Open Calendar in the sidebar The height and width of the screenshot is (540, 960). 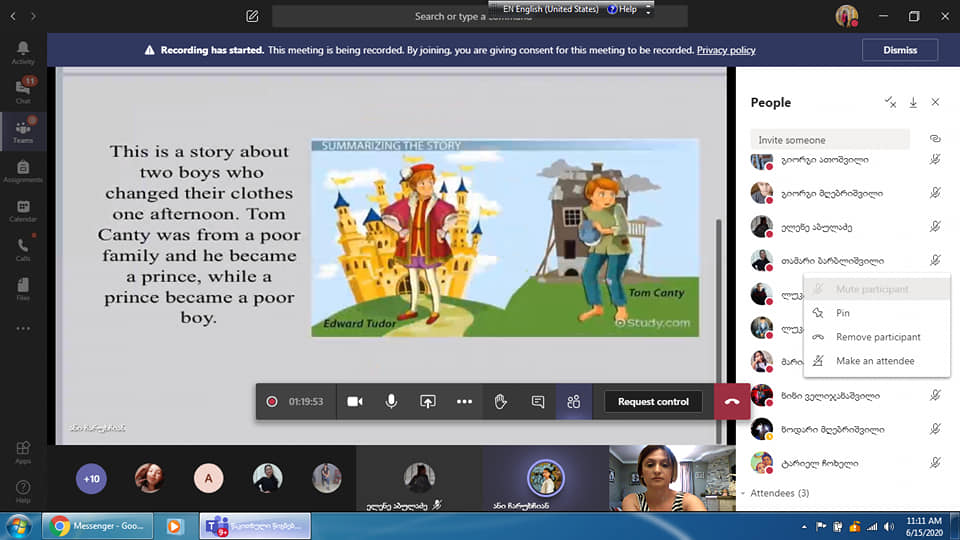coord(23,210)
